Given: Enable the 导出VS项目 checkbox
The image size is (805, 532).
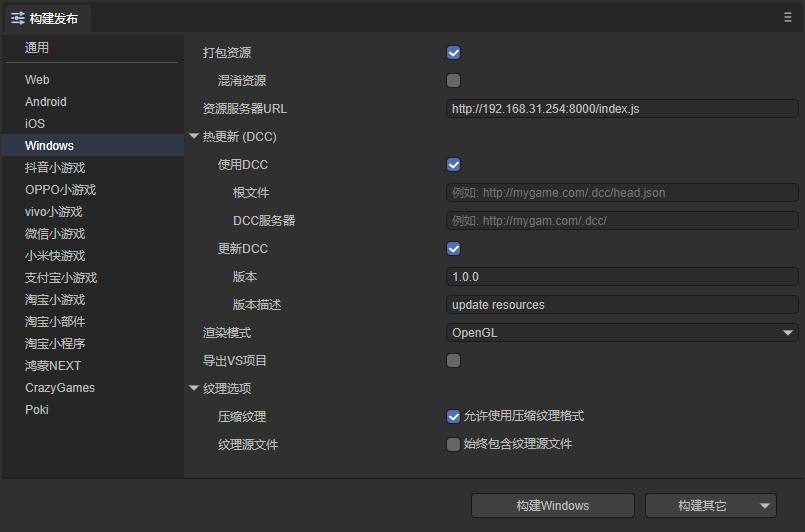Looking at the screenshot, I should click(454, 361).
